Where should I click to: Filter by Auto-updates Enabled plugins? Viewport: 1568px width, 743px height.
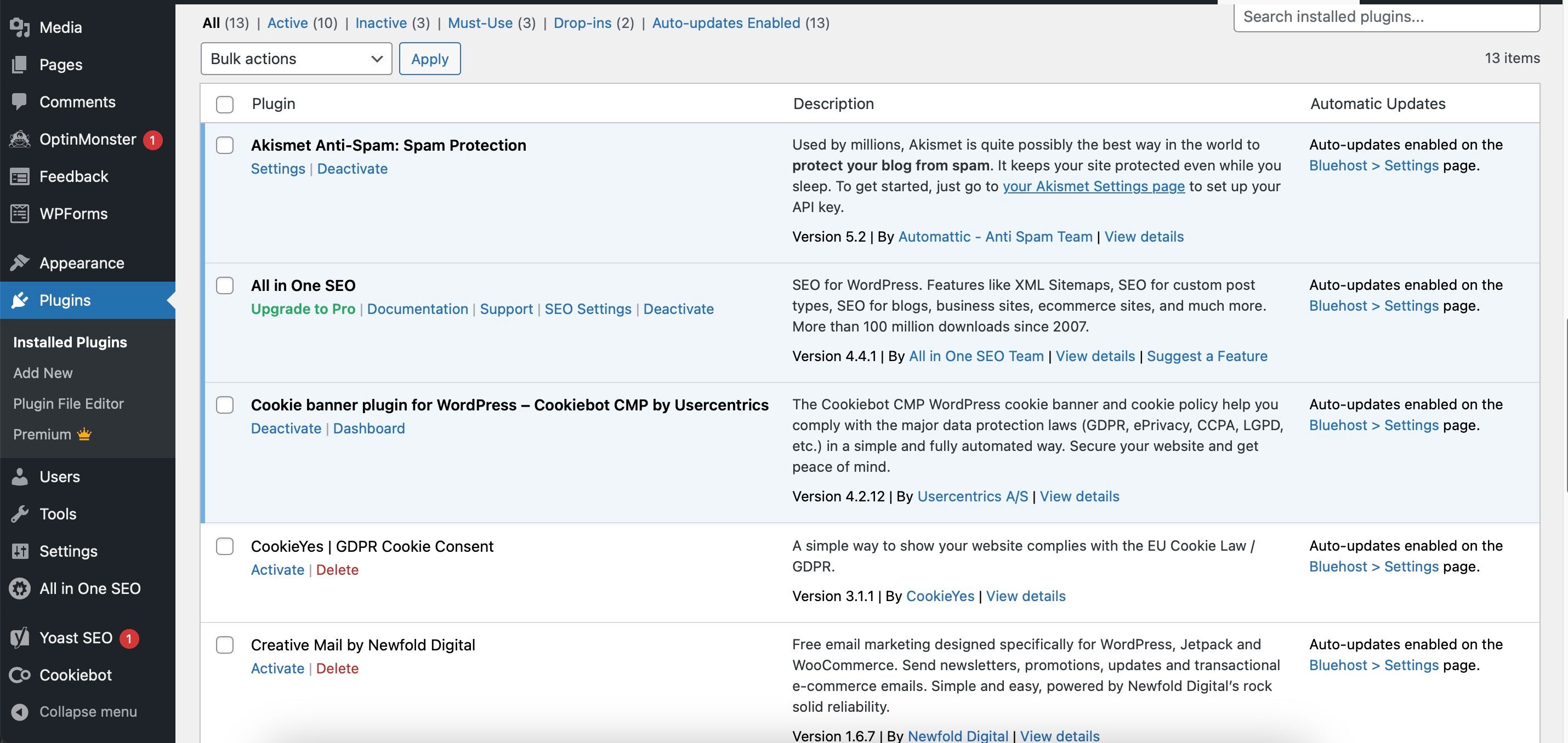726,23
